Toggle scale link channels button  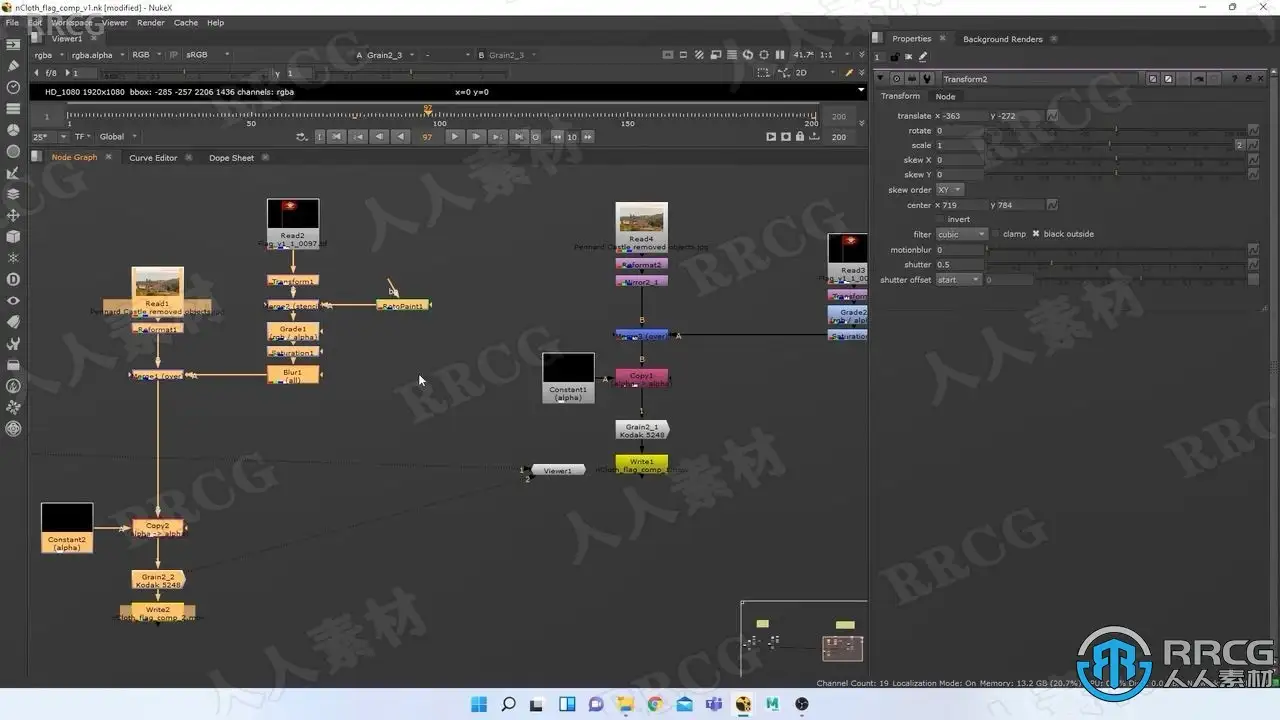click(x=1240, y=146)
